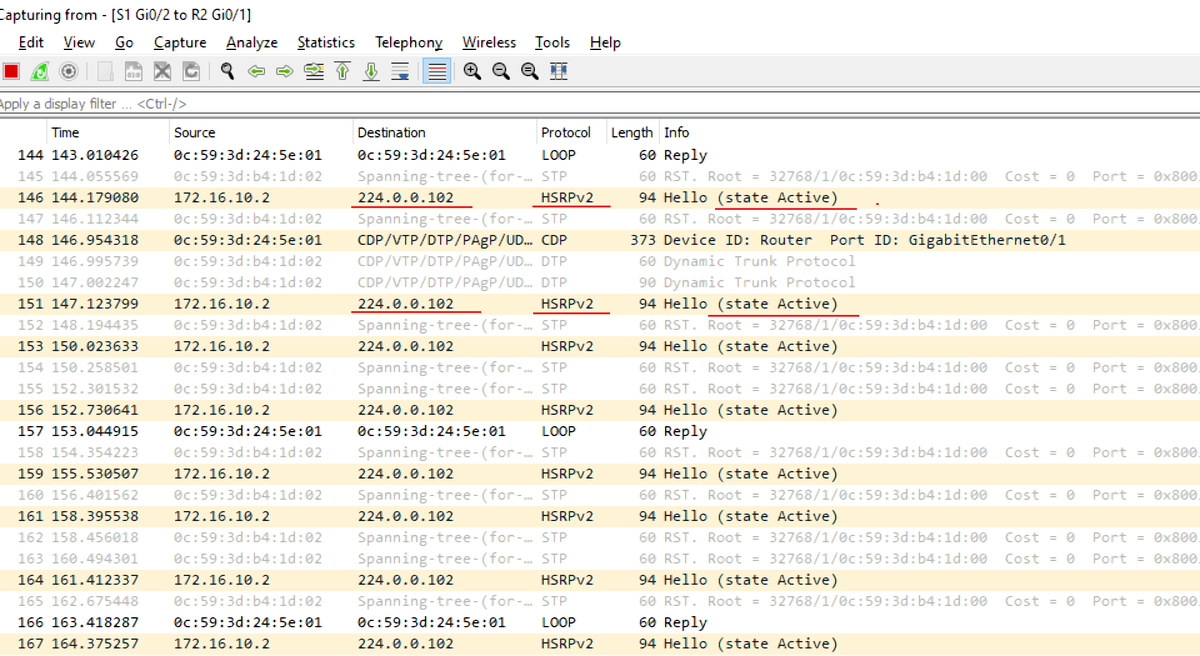This screenshot has width=1200, height=656.
Task: Select packet 152 STP row
Action: (x=600, y=325)
